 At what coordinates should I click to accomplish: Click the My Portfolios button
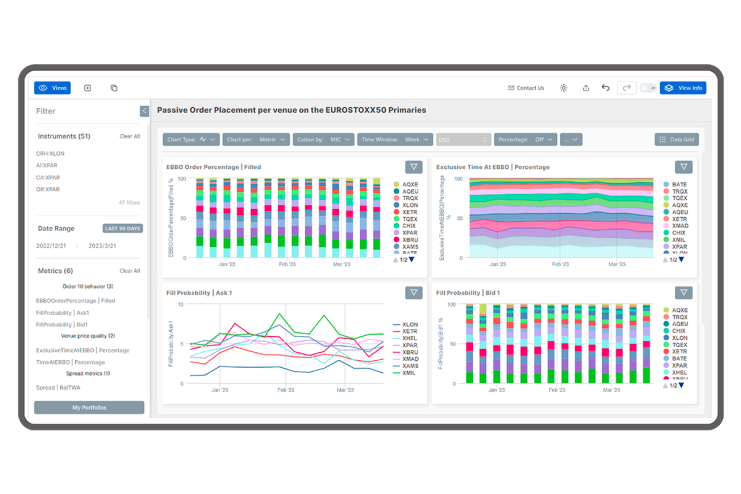coord(89,407)
